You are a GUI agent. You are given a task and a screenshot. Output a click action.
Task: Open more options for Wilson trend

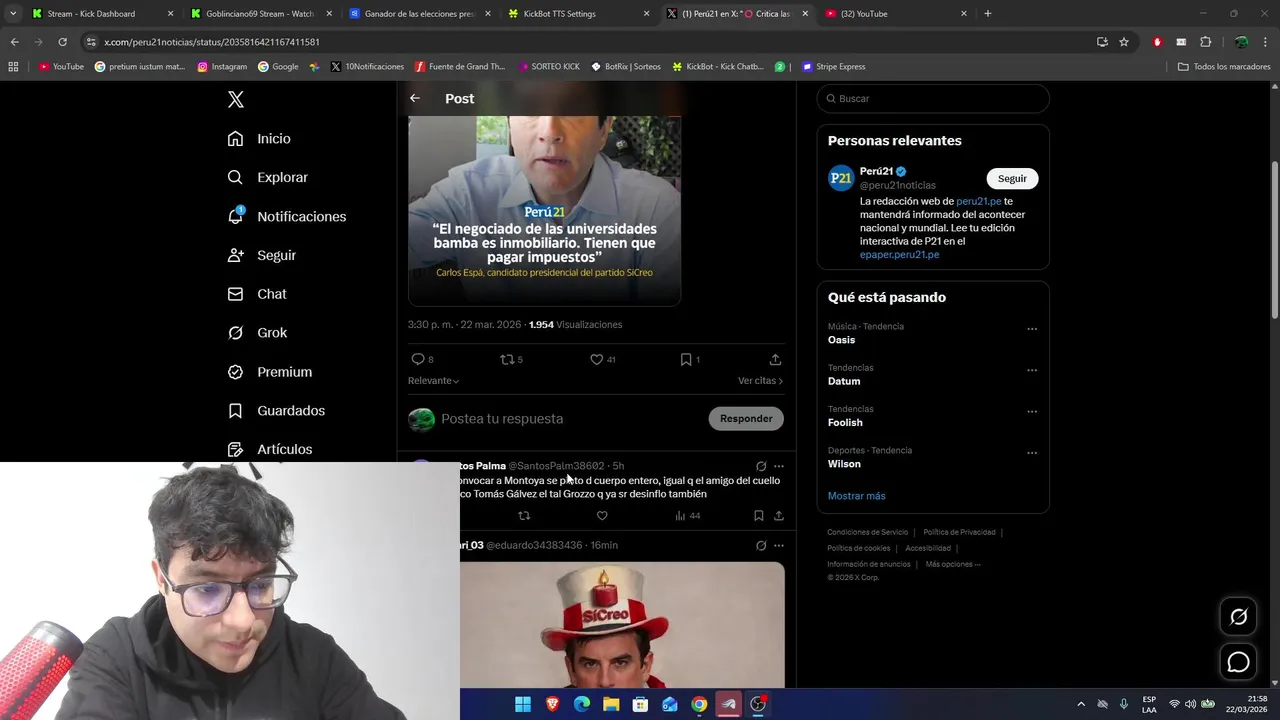[x=1032, y=453]
